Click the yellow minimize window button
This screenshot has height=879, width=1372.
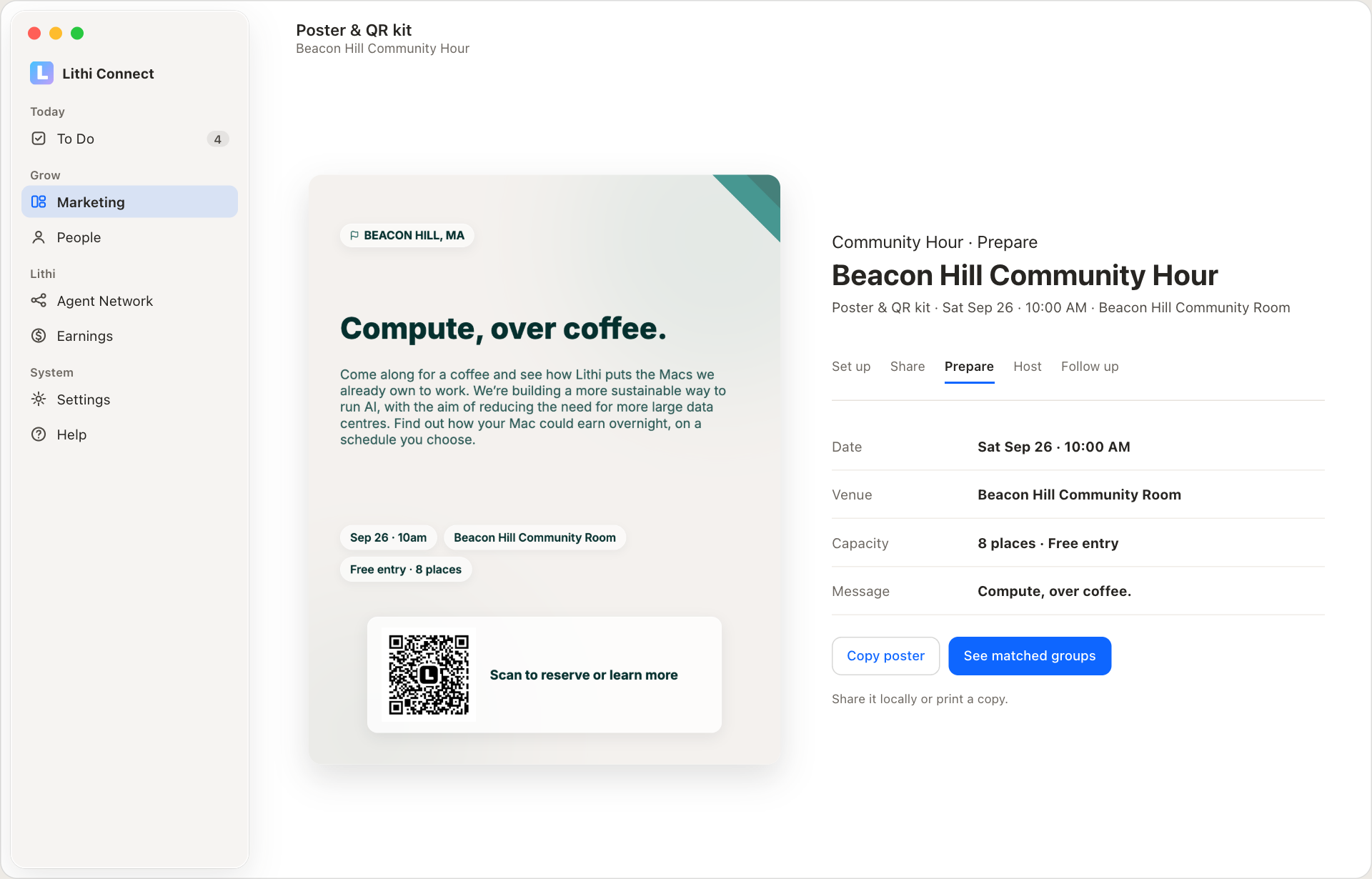click(x=56, y=33)
